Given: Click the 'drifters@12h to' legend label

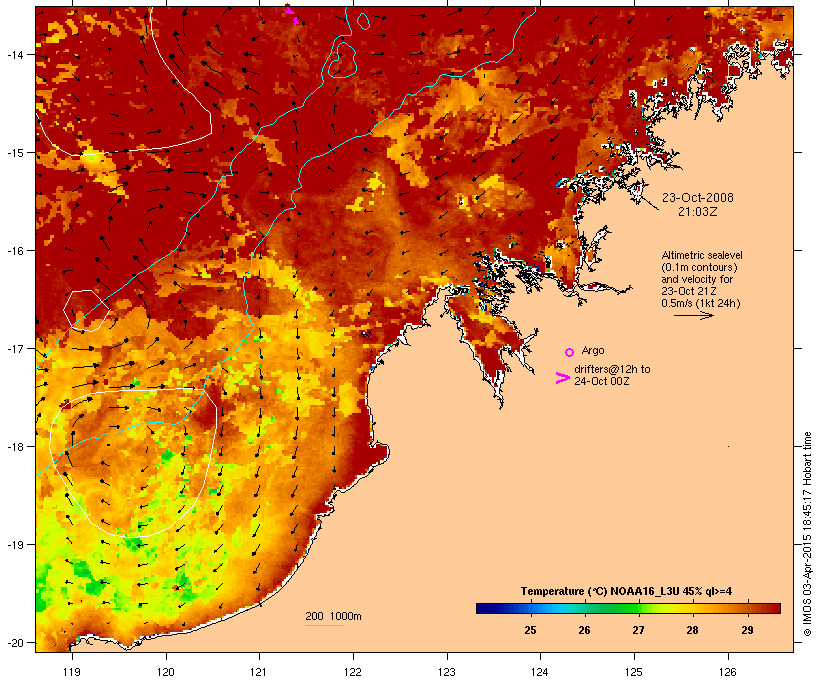Looking at the screenshot, I should (612, 369).
